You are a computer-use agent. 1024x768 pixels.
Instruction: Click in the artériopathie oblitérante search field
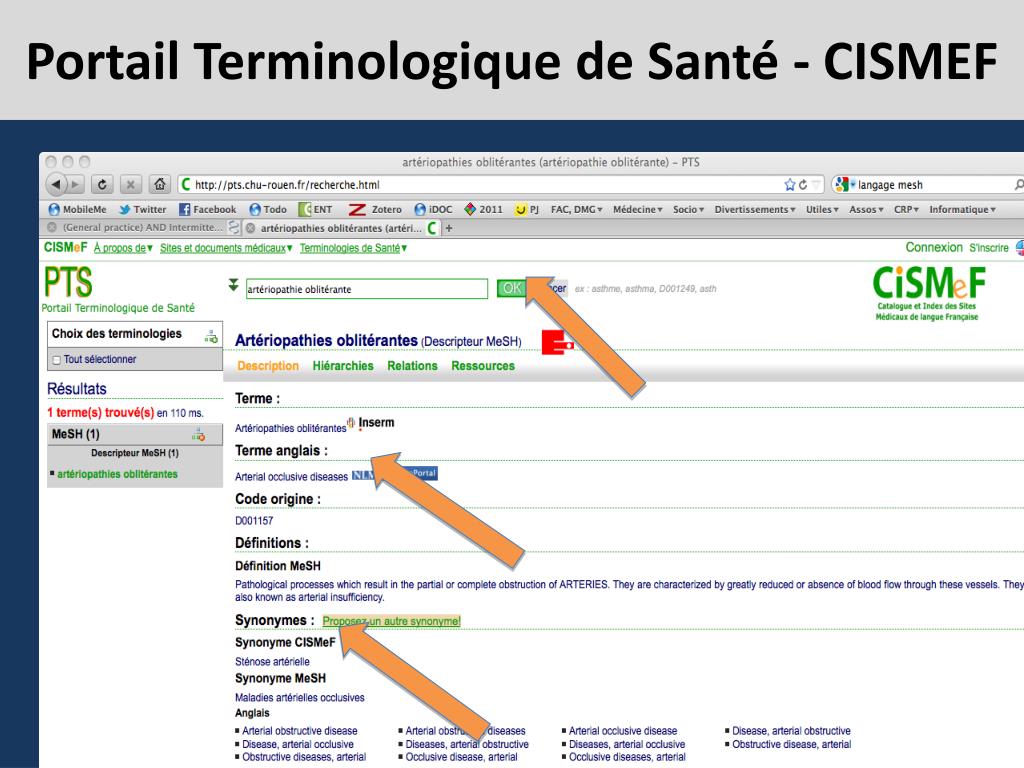coord(366,289)
